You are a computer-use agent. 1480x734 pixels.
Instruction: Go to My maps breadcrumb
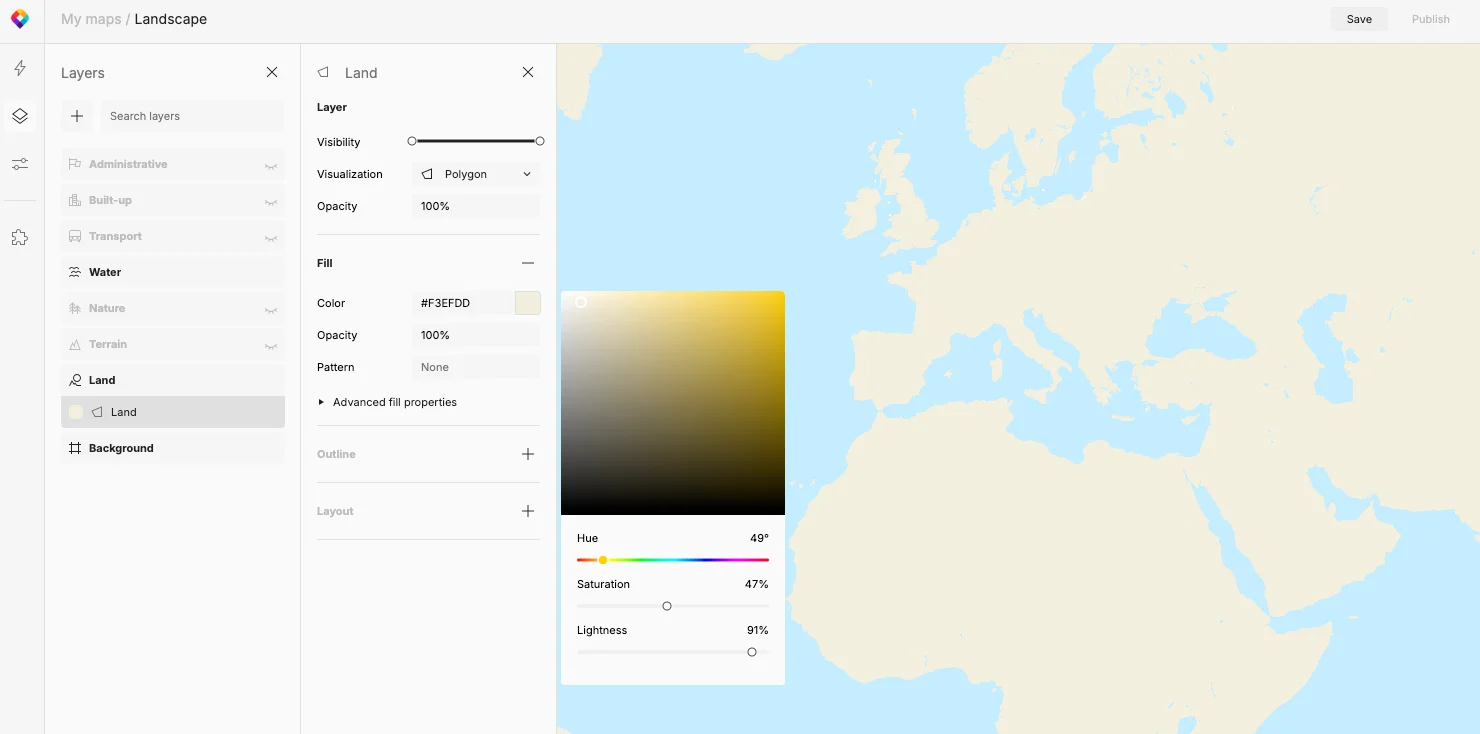(x=91, y=19)
